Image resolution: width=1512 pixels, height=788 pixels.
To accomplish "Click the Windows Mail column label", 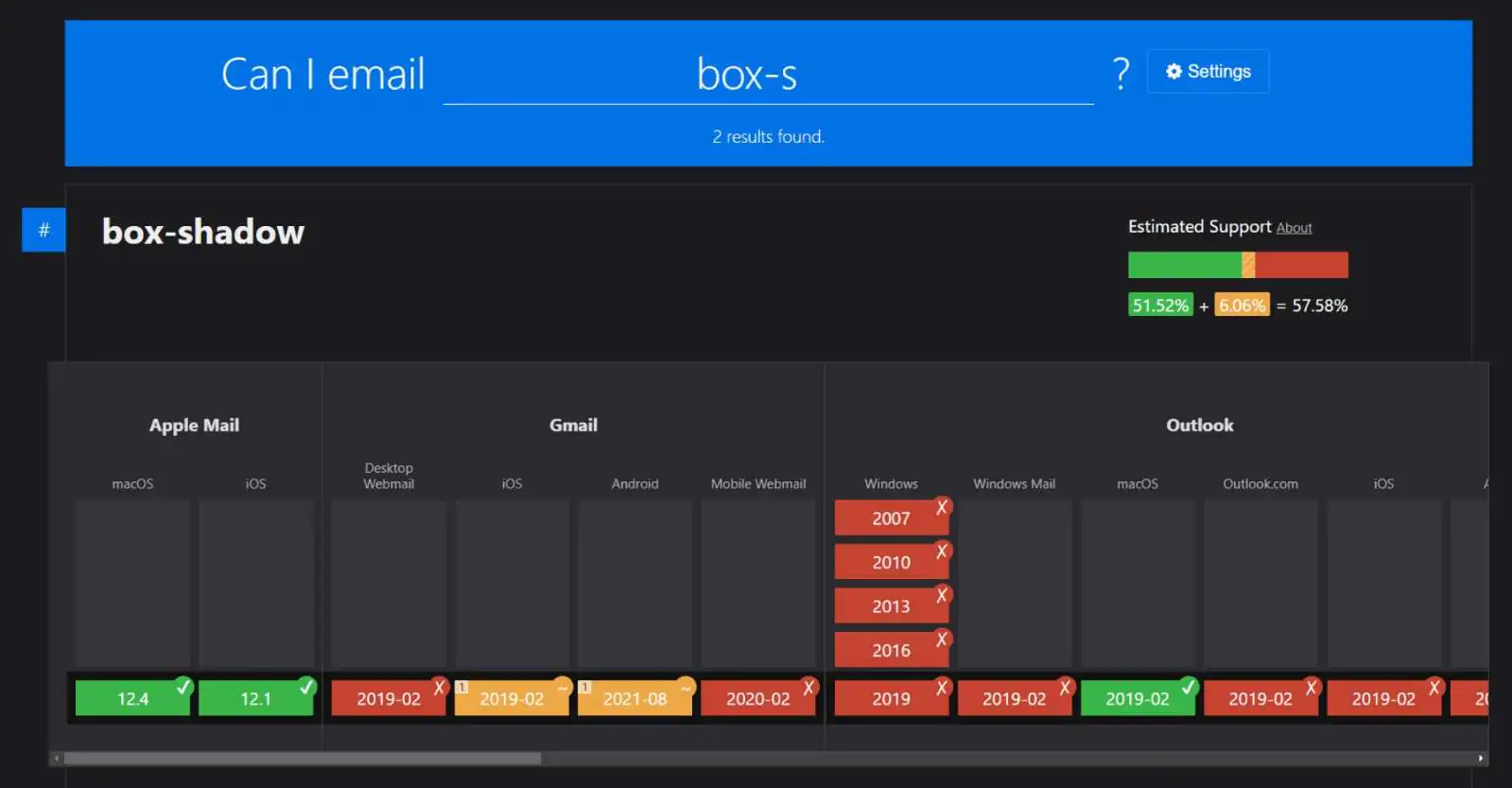I will (x=1015, y=483).
